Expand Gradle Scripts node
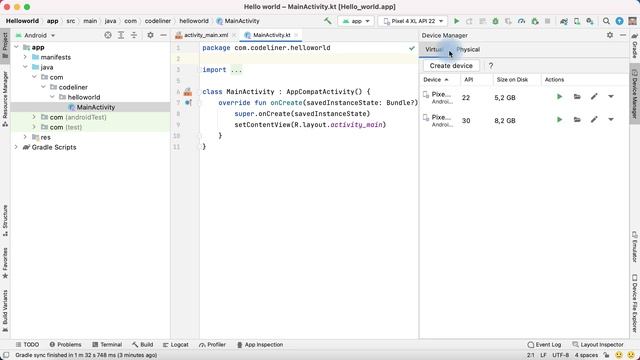The image size is (640, 360). [x=16, y=147]
